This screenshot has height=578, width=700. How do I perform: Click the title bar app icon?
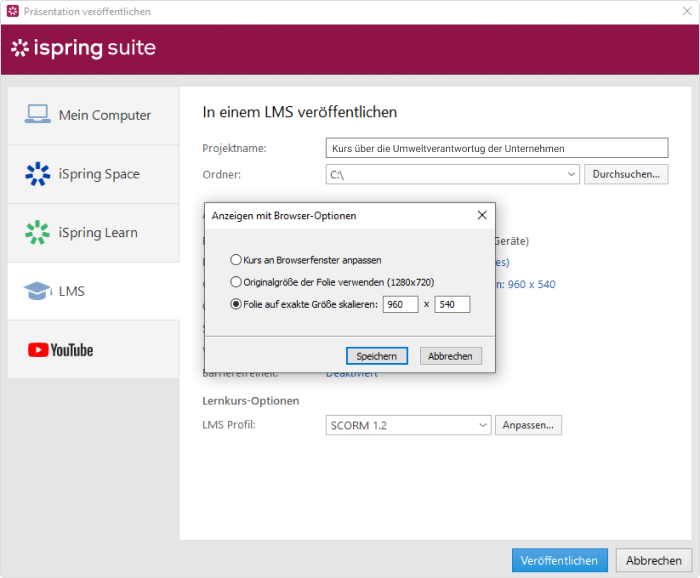[12, 11]
